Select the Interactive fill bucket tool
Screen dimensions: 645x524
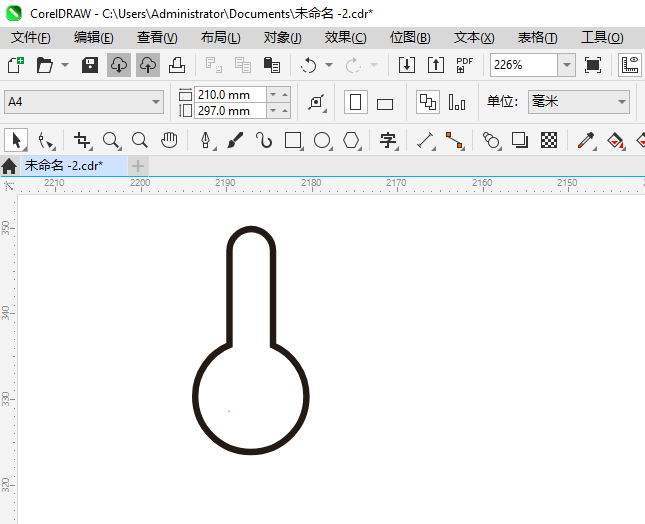615,140
